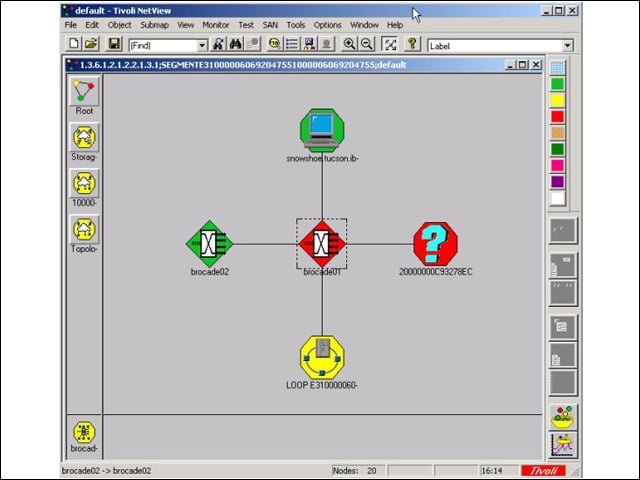Click the grey panel button with table icon
Image resolution: width=640 pixels, height=480 pixels.
pos(563,327)
